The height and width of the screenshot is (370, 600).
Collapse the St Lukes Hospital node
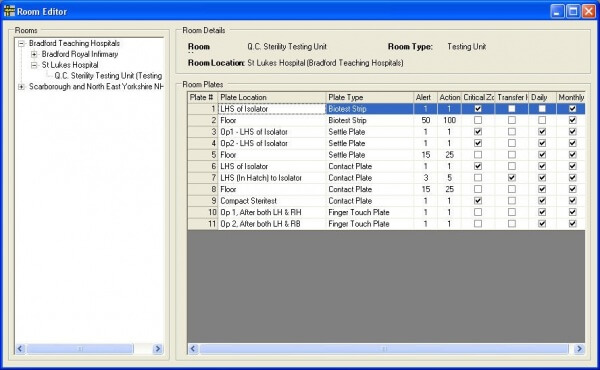coord(34,65)
